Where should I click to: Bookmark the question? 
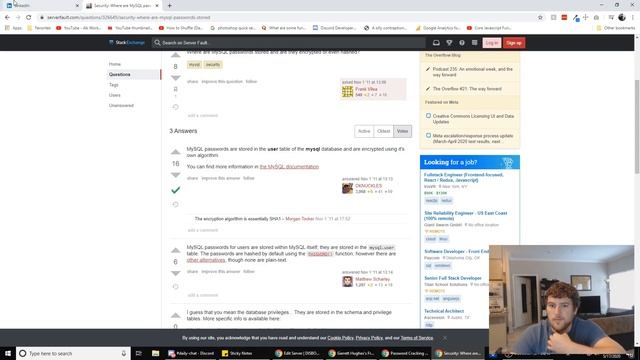click(x=176, y=89)
